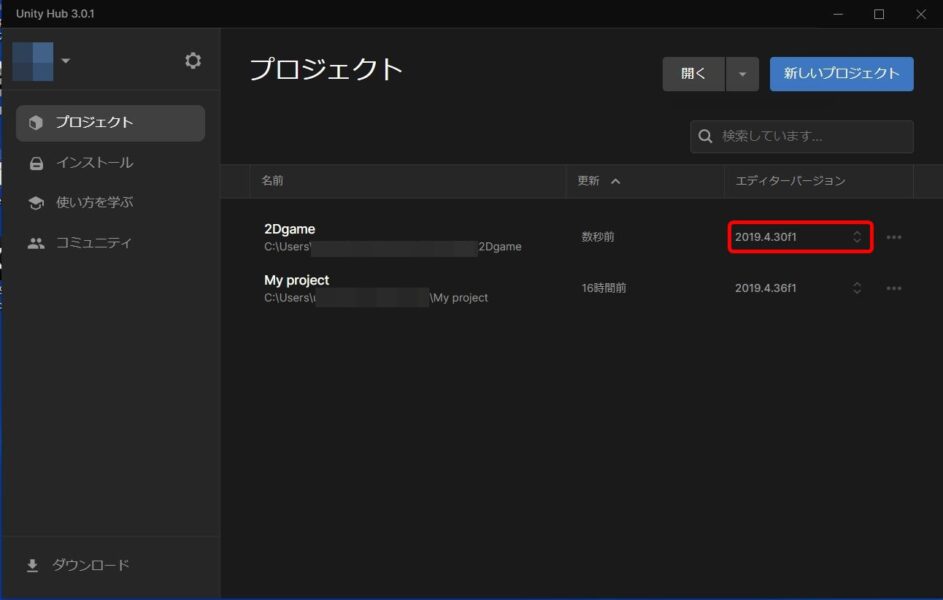Click the account avatar picture
Image resolution: width=943 pixels, height=600 pixels.
pyautogui.click(x=33, y=61)
